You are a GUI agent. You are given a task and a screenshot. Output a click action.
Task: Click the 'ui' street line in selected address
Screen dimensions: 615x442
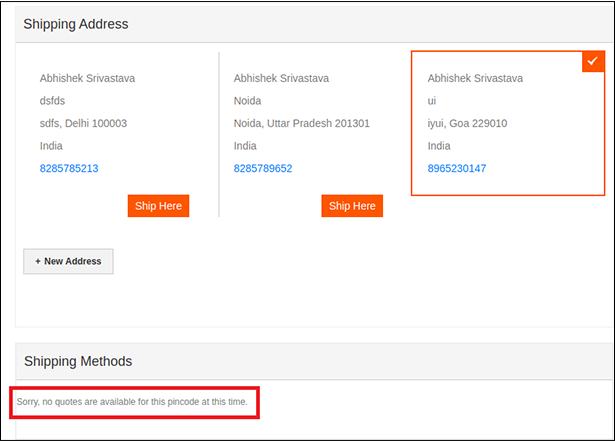(432, 101)
